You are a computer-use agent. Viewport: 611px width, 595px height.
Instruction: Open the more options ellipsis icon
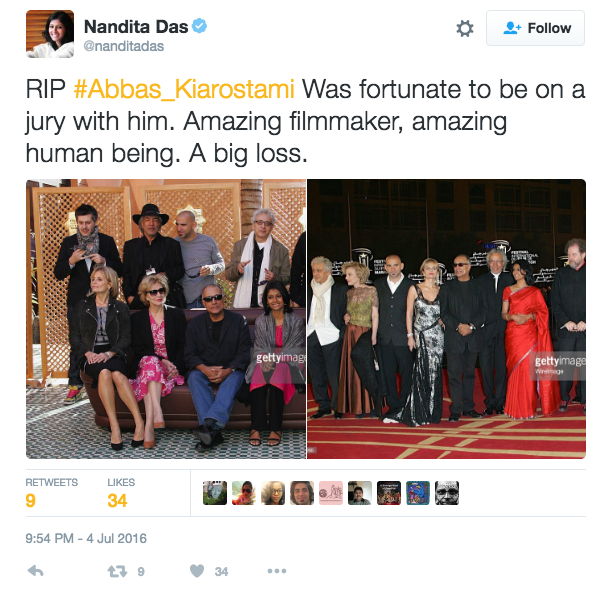click(277, 571)
